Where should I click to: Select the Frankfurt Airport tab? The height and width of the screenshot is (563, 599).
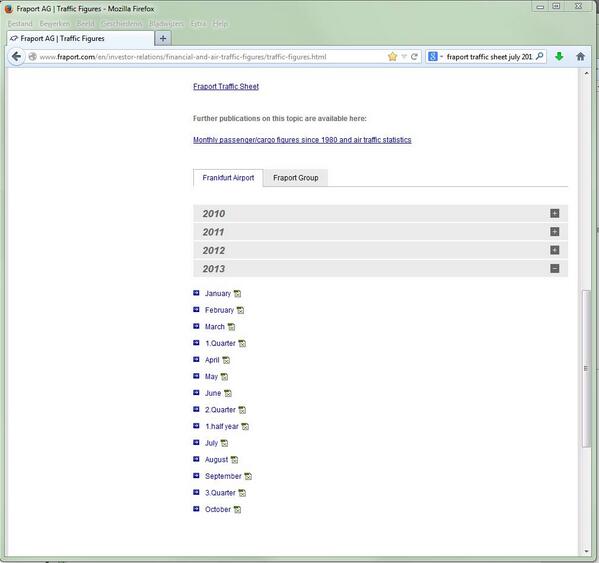tap(228, 178)
